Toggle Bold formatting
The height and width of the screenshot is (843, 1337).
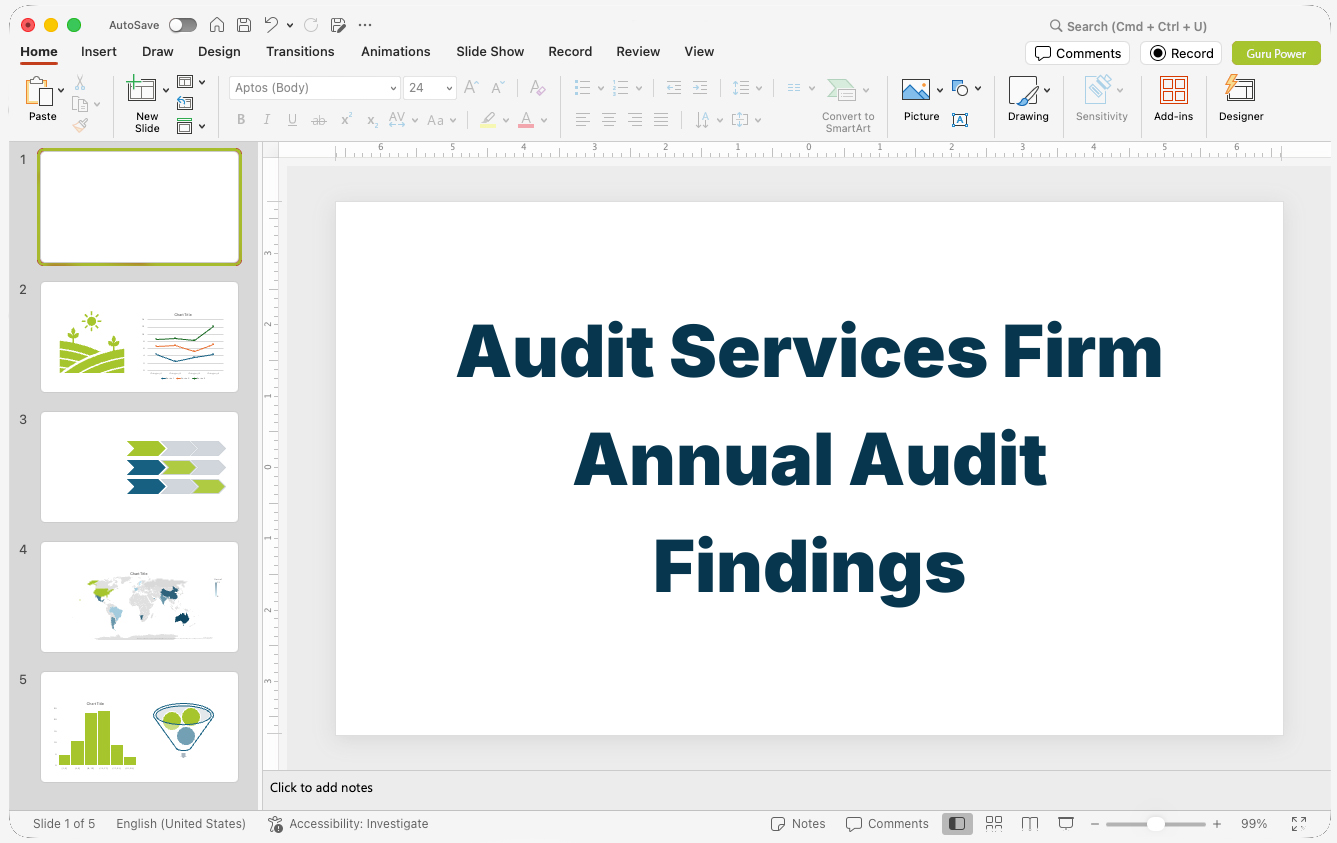pyautogui.click(x=241, y=120)
